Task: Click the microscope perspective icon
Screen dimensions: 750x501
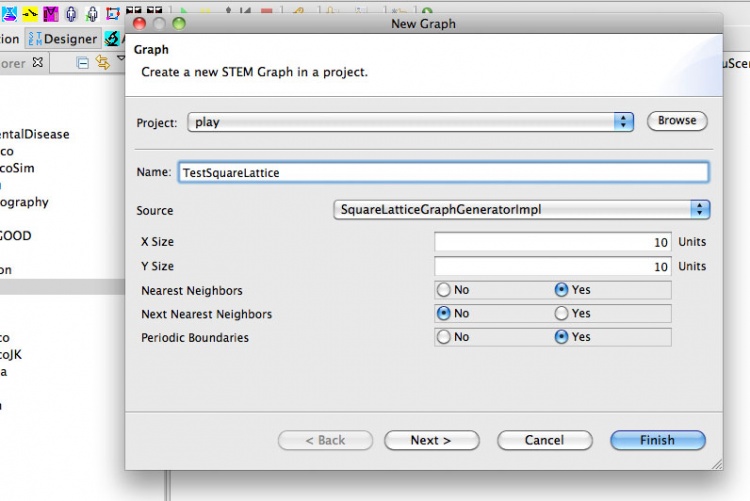Action: [113, 39]
